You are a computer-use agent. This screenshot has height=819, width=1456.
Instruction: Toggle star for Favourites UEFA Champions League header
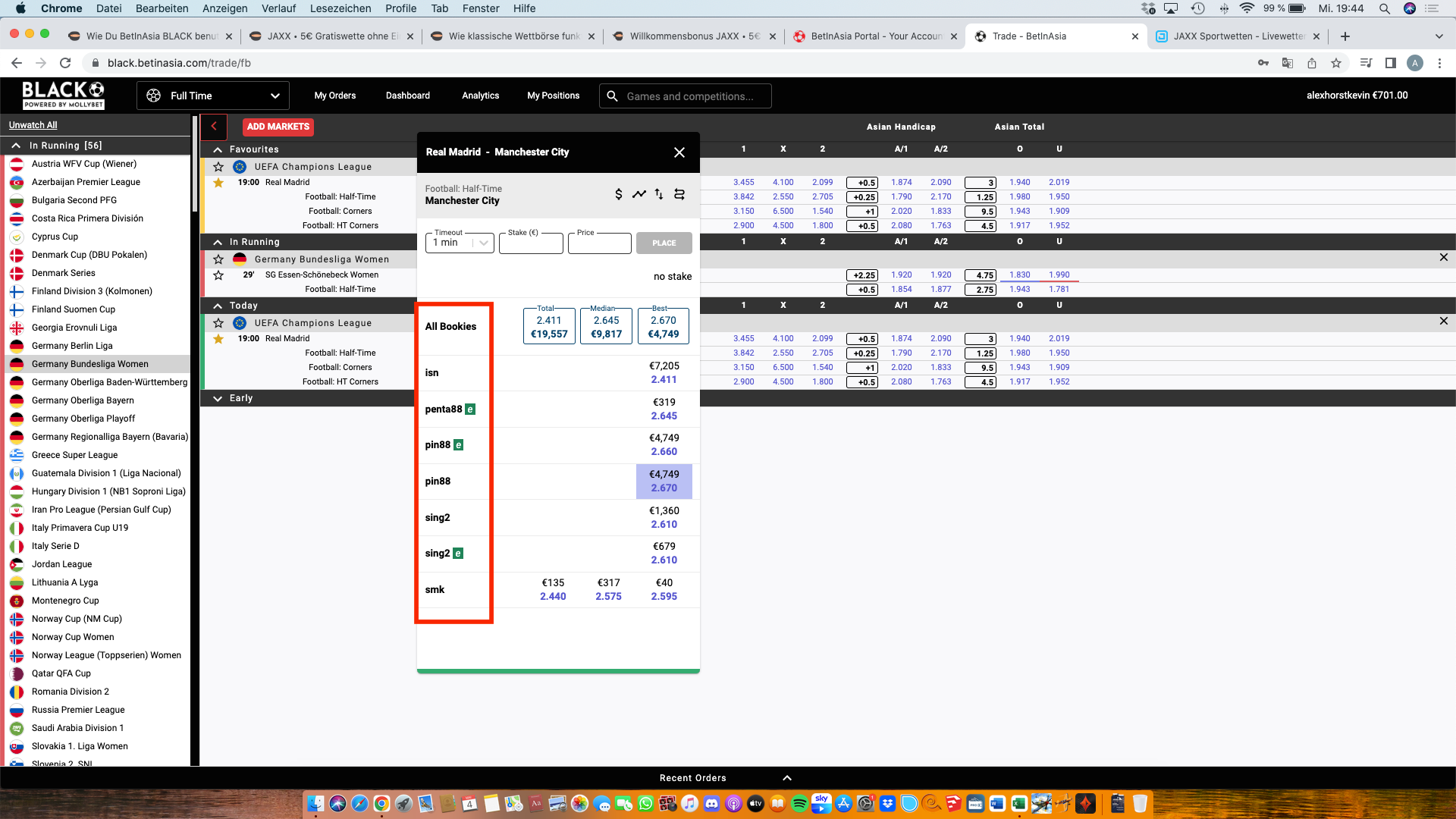pos(218,167)
